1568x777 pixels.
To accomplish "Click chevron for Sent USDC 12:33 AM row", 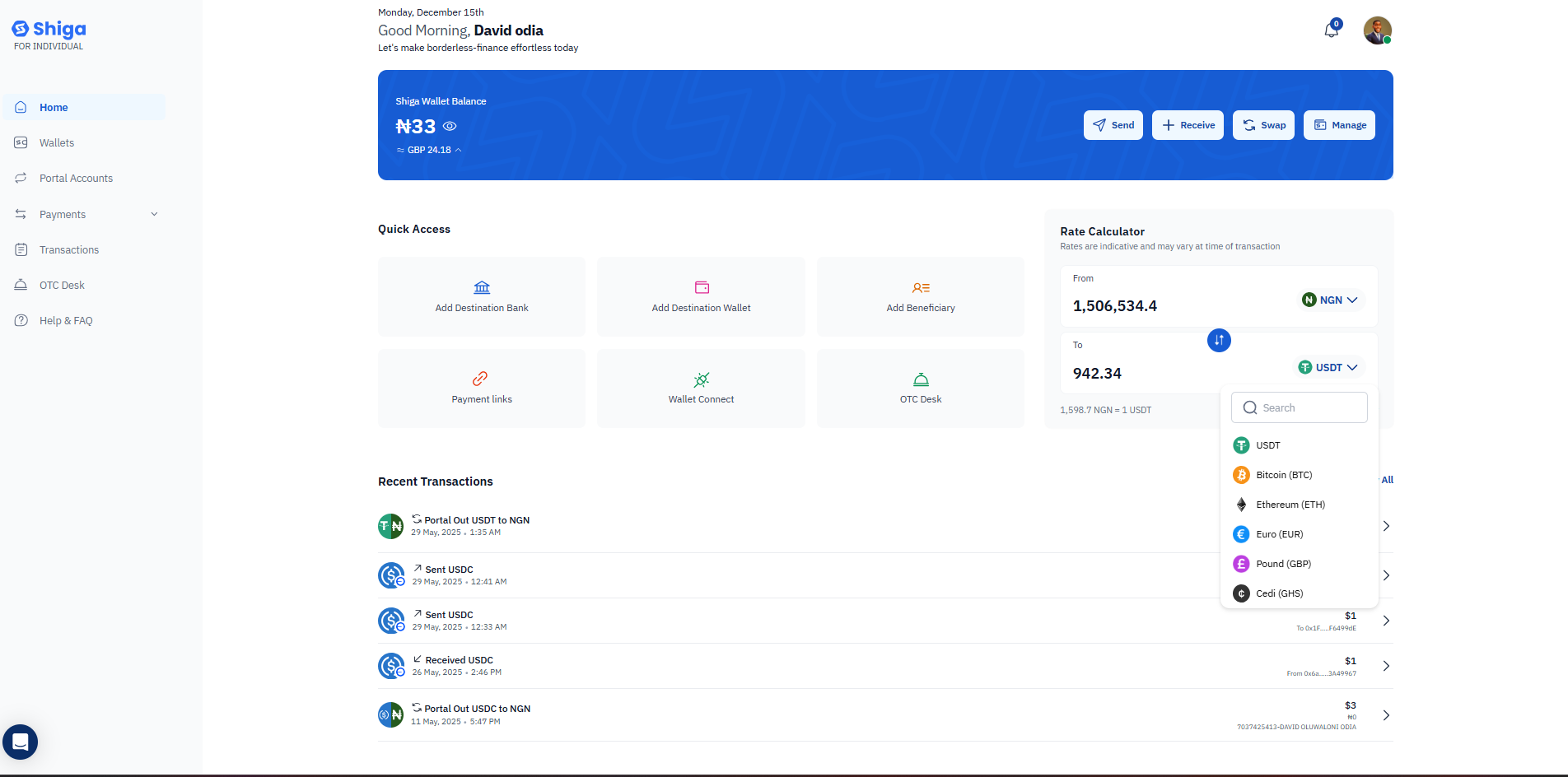I will pos(1387,621).
